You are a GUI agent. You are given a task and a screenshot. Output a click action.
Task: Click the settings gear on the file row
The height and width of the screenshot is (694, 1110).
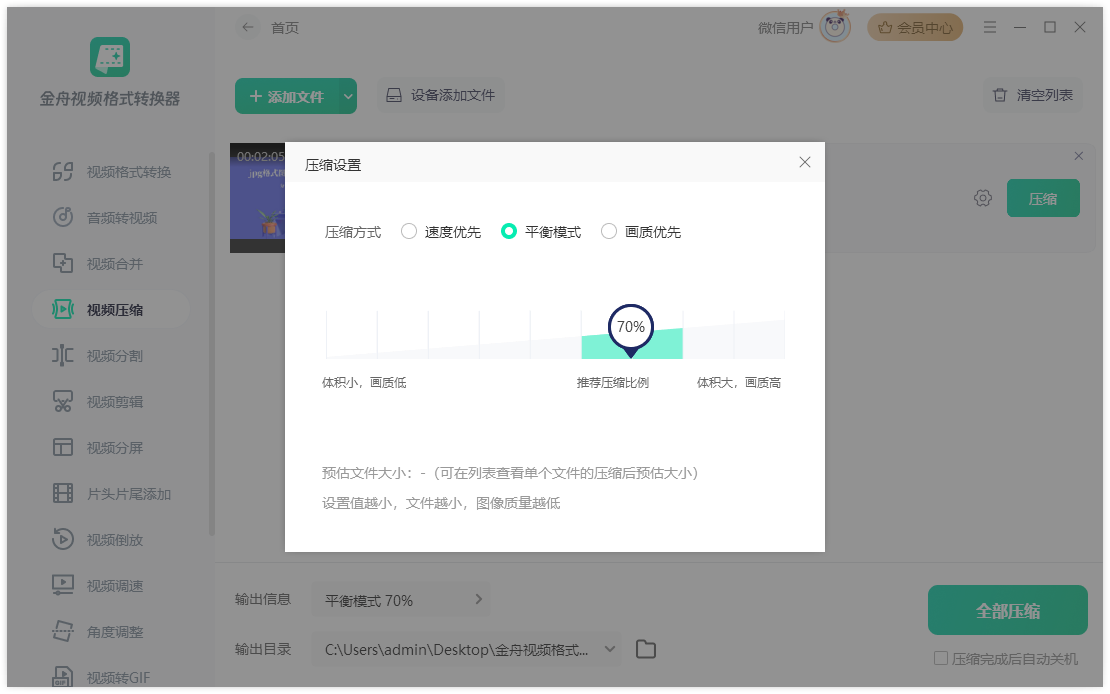tap(983, 198)
